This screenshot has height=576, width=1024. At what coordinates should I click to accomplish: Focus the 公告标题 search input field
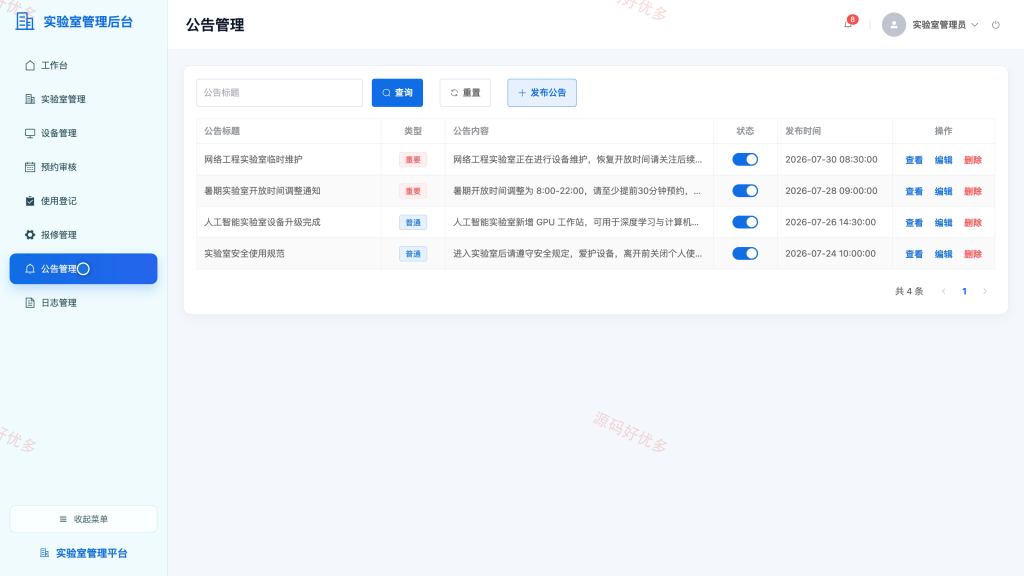280,93
